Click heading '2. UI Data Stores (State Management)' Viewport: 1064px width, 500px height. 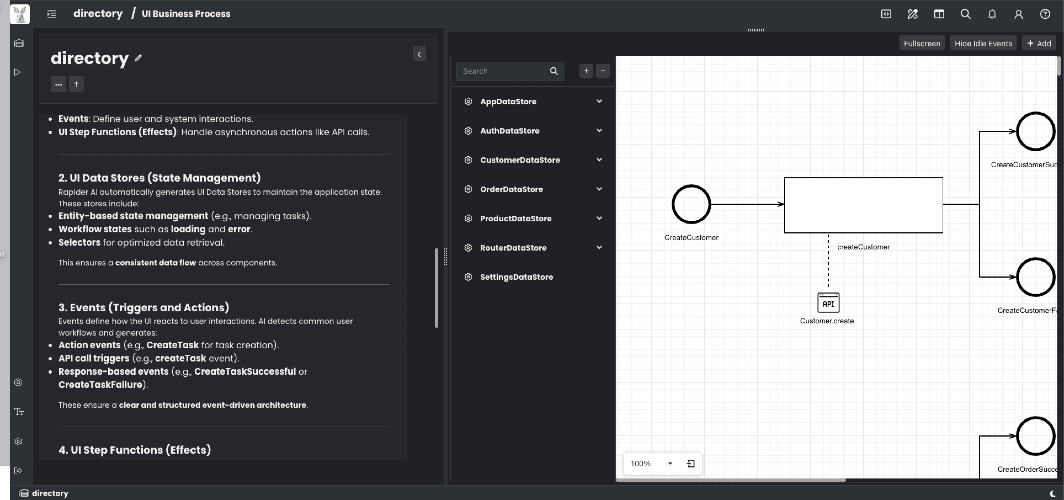(159, 178)
